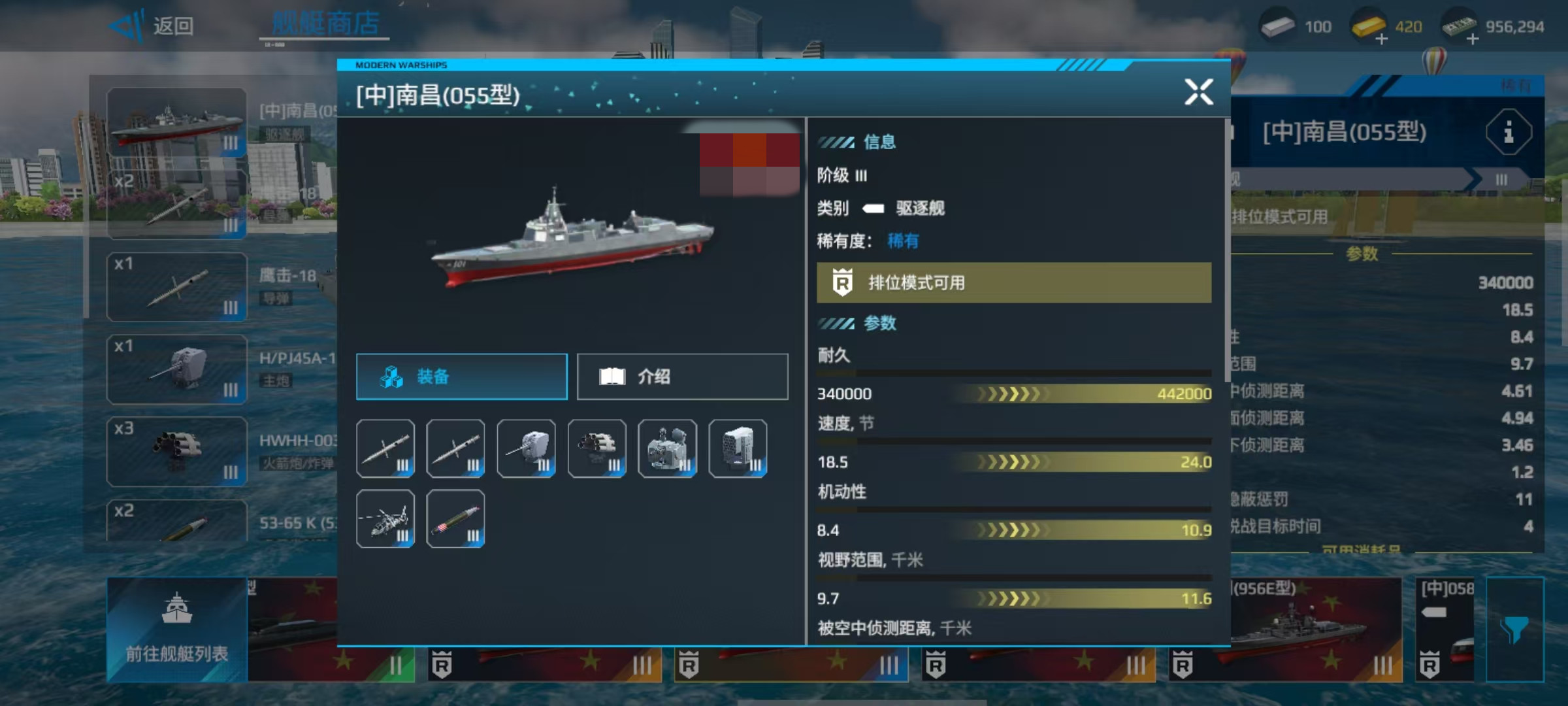Select the first missile equipment icon

point(385,448)
